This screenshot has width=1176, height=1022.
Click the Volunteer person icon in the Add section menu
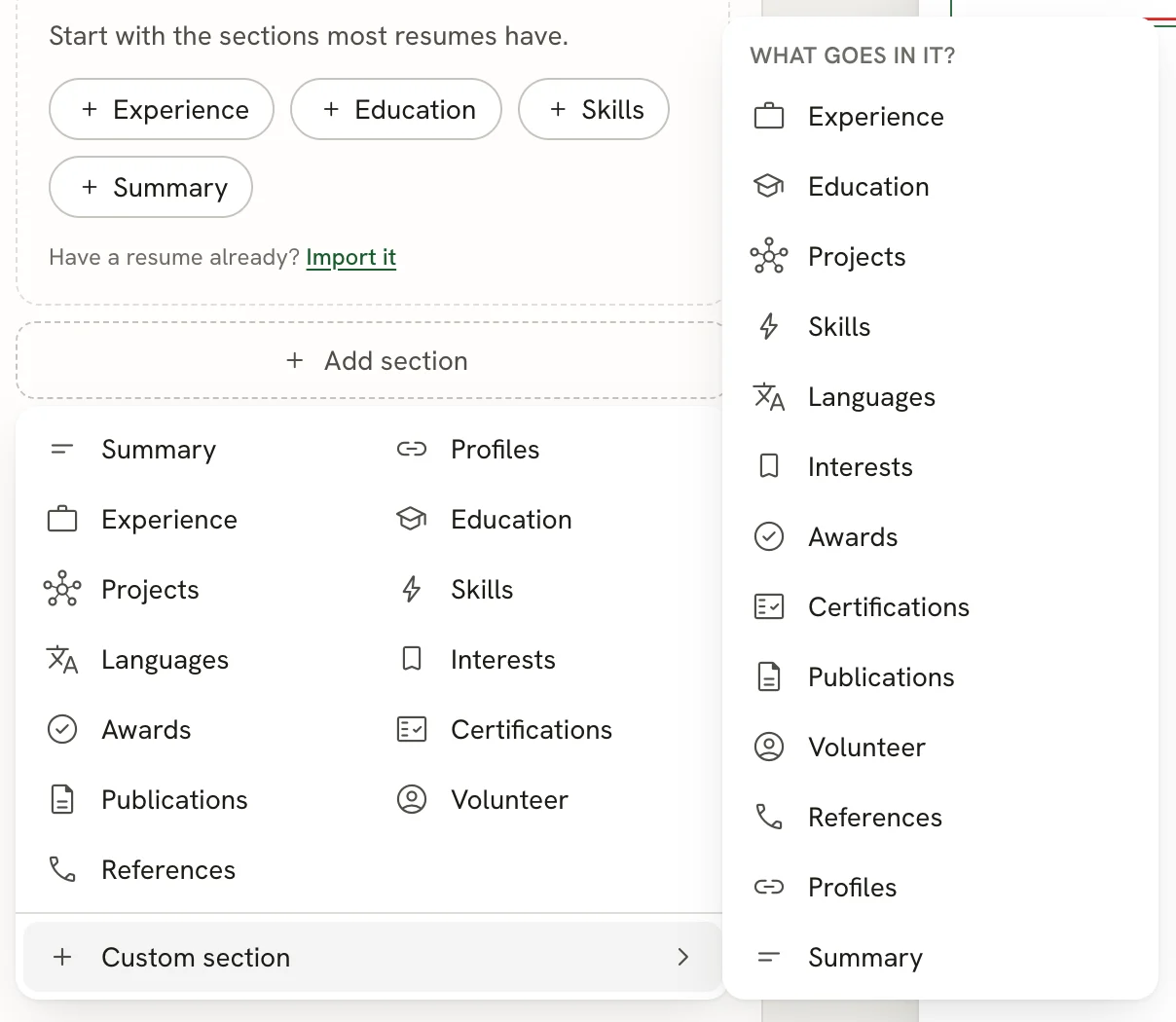[412, 800]
